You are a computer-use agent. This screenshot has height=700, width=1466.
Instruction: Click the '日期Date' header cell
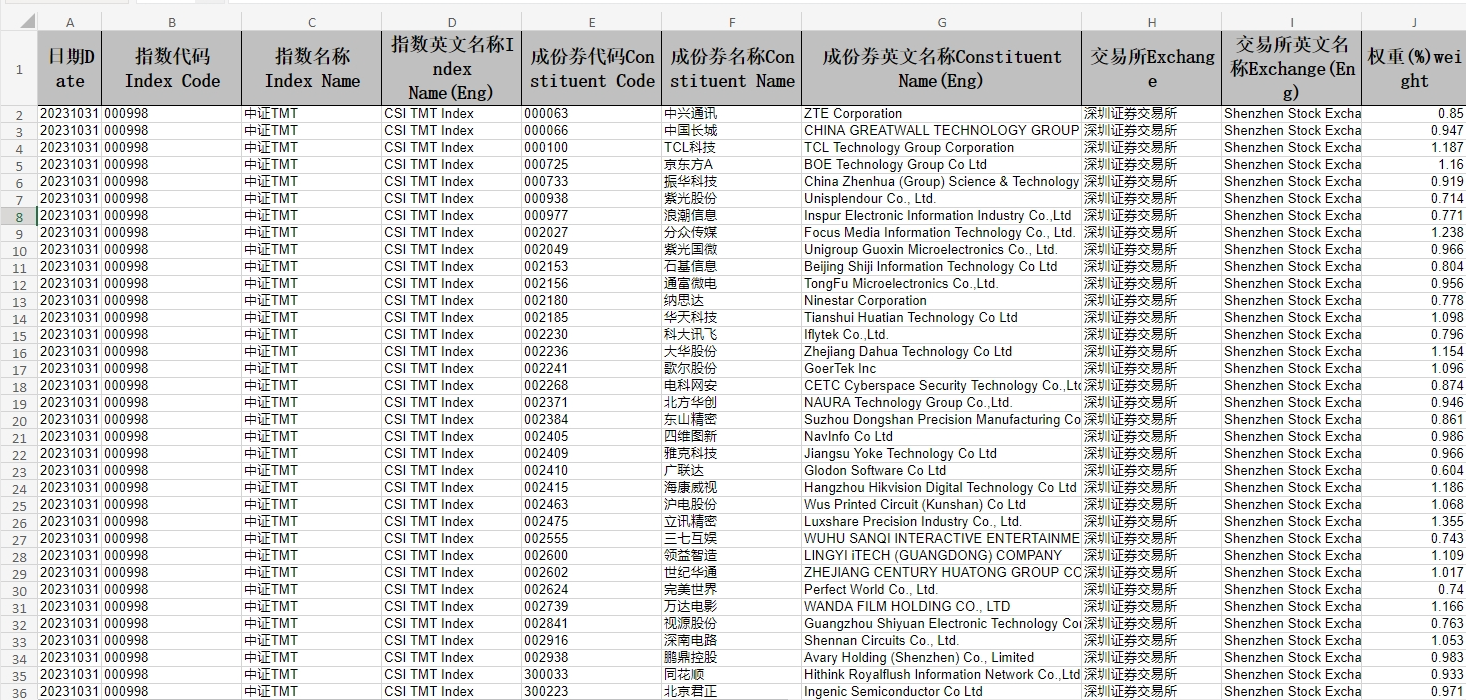pyautogui.click(x=70, y=68)
